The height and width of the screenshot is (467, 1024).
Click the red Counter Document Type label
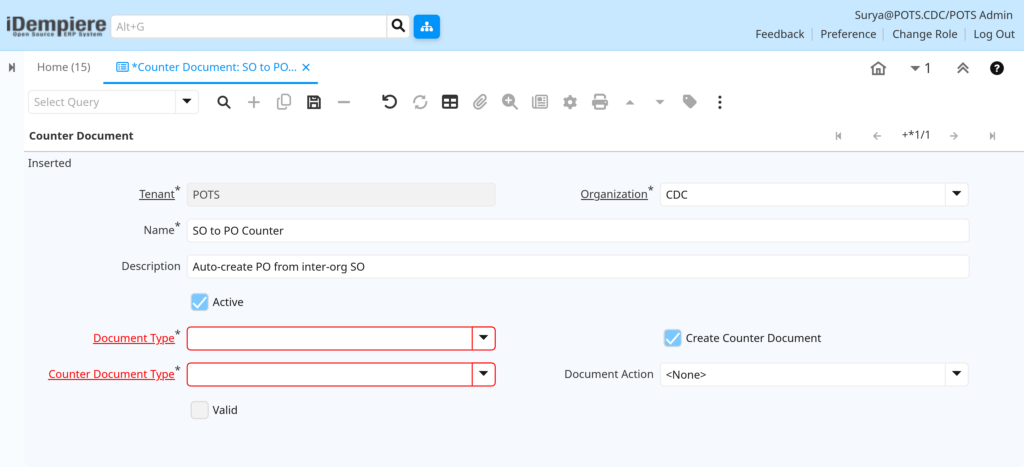point(111,374)
